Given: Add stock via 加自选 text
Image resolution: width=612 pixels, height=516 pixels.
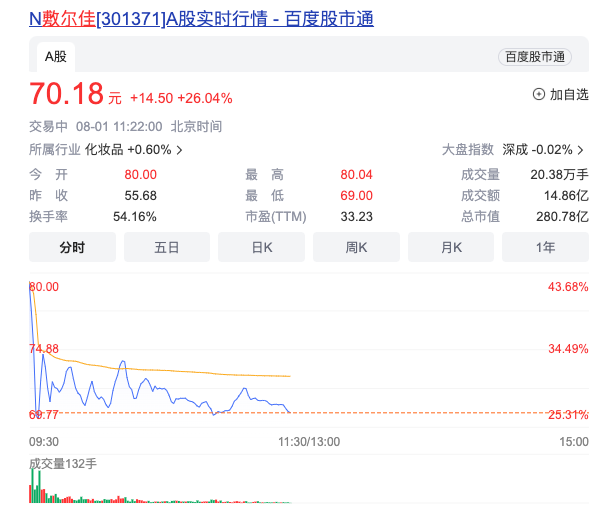Looking at the screenshot, I should tap(569, 94).
